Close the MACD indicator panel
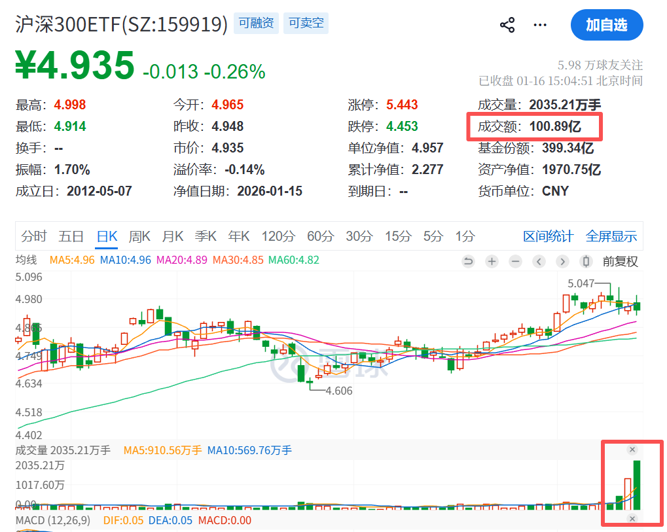 tap(631, 520)
